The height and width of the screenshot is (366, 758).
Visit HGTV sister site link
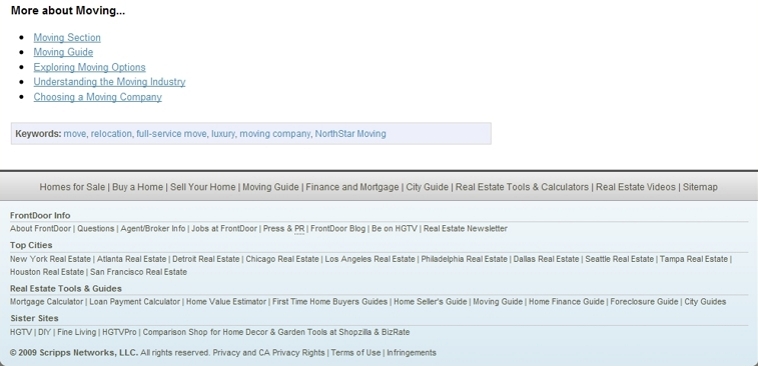(x=21, y=333)
